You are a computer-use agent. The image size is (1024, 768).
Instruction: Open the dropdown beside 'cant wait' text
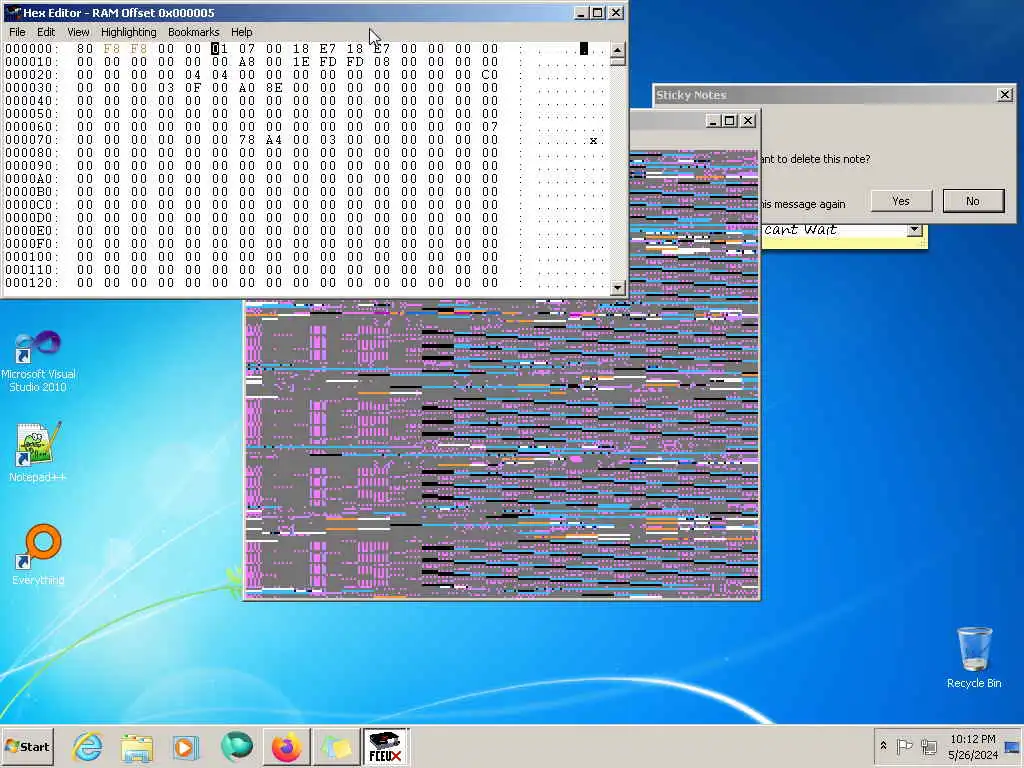(914, 229)
